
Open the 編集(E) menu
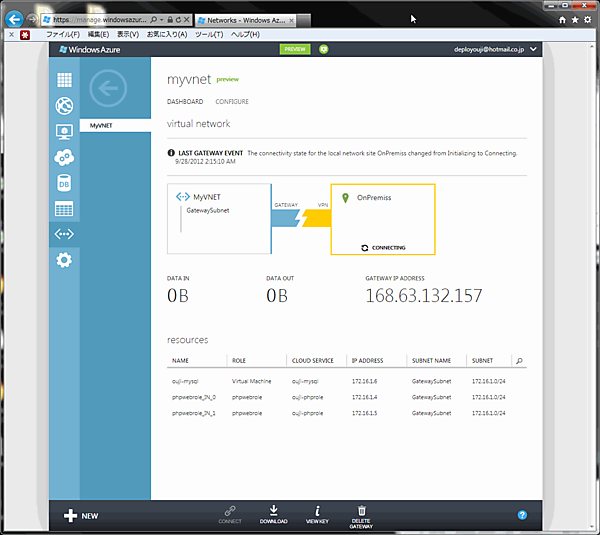[x=98, y=34]
